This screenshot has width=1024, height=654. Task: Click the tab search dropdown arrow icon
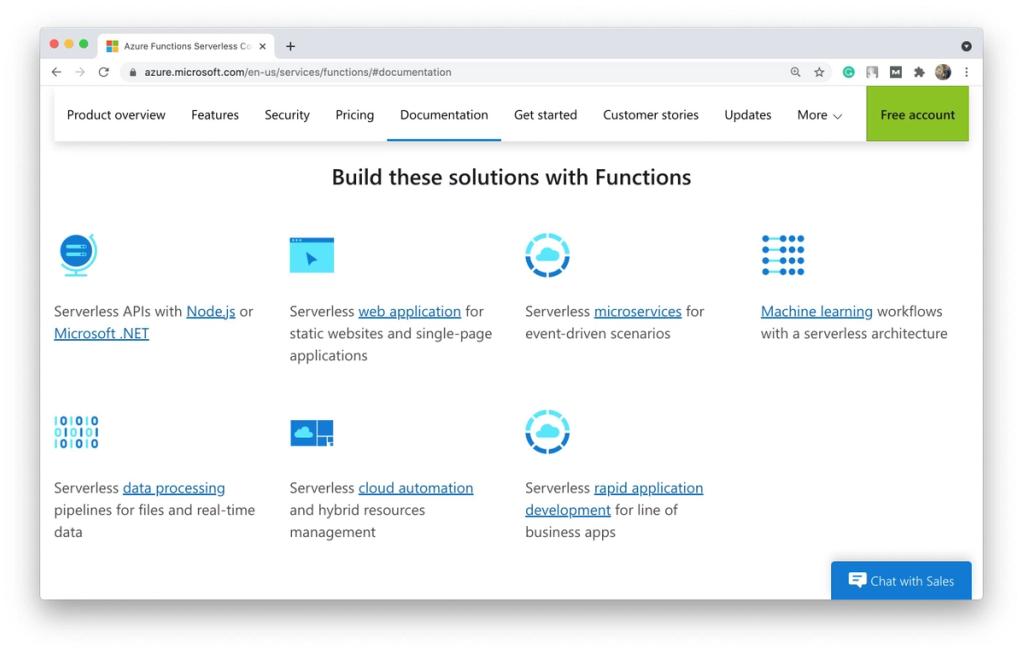click(x=967, y=46)
